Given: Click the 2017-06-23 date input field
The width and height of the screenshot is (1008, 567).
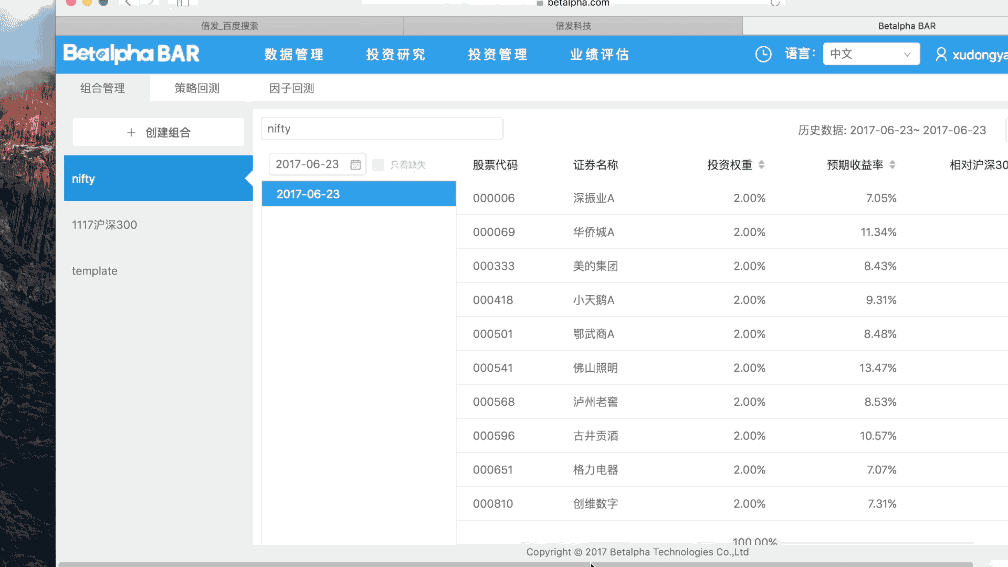Looking at the screenshot, I should [318, 165].
